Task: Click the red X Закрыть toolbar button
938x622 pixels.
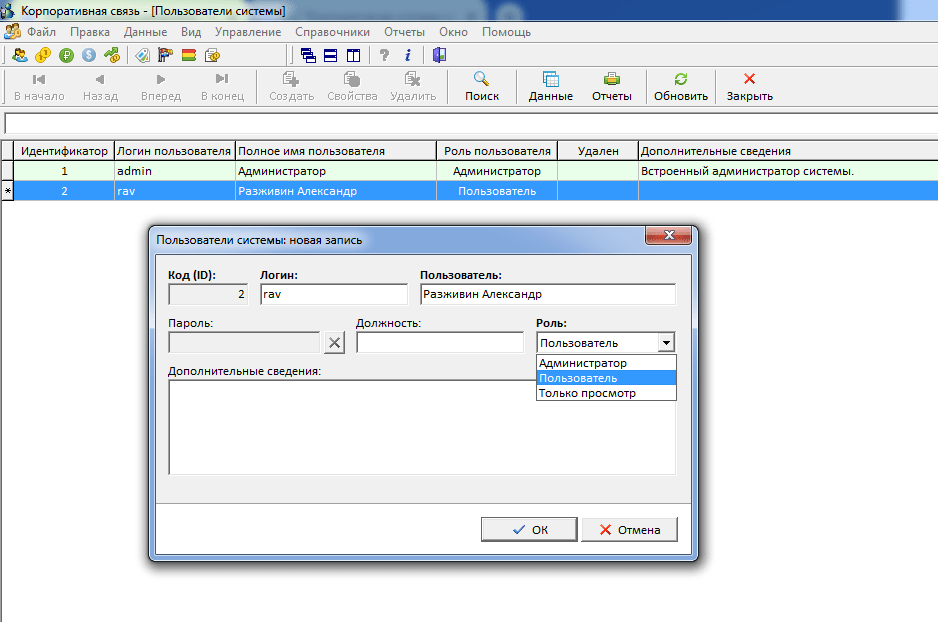Action: point(749,87)
